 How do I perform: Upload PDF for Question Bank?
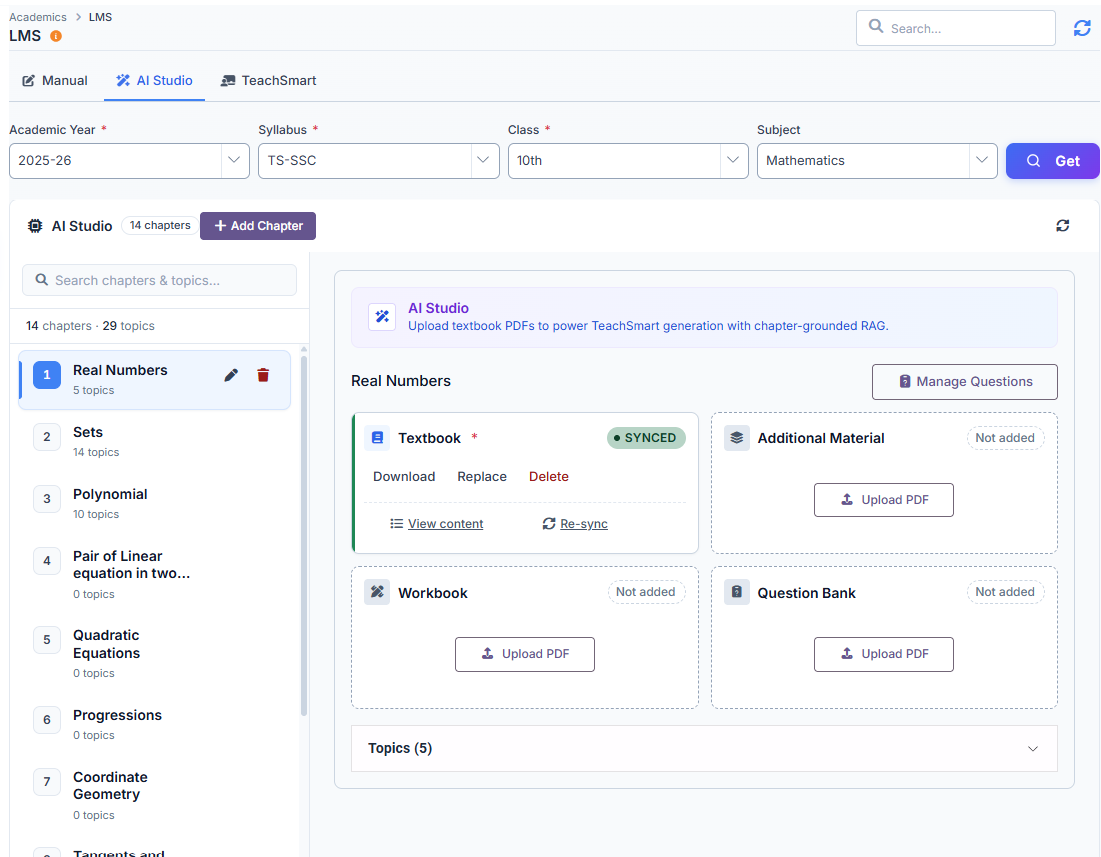pos(884,654)
